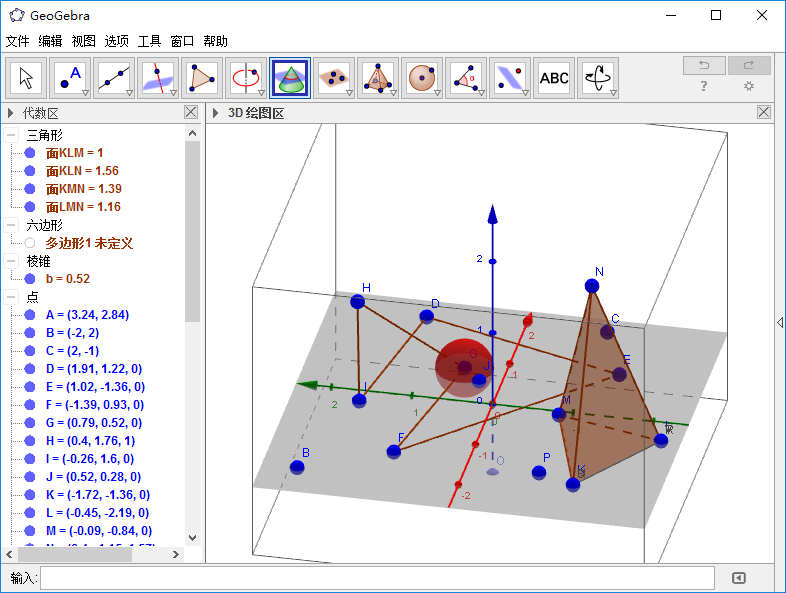
Task: Collapse the 棱锥 pyramid group
Action: click(11, 261)
